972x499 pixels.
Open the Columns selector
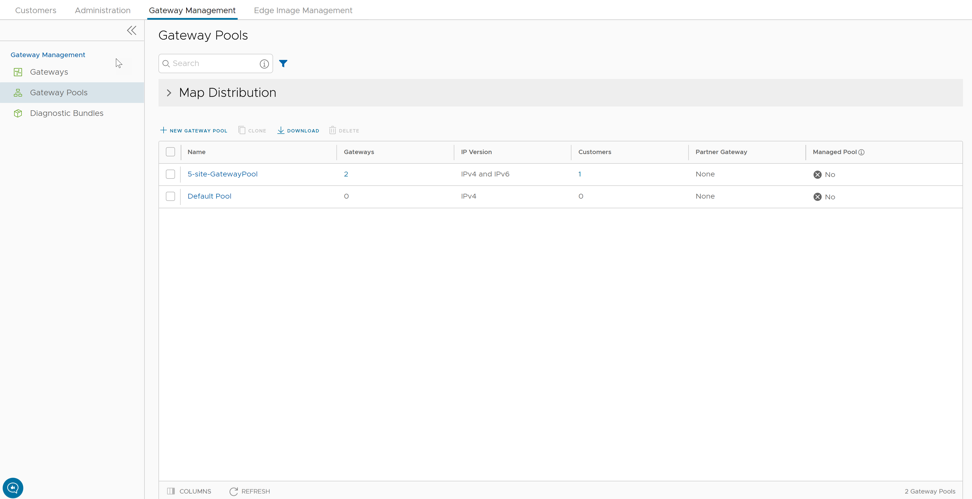pyautogui.click(x=189, y=491)
